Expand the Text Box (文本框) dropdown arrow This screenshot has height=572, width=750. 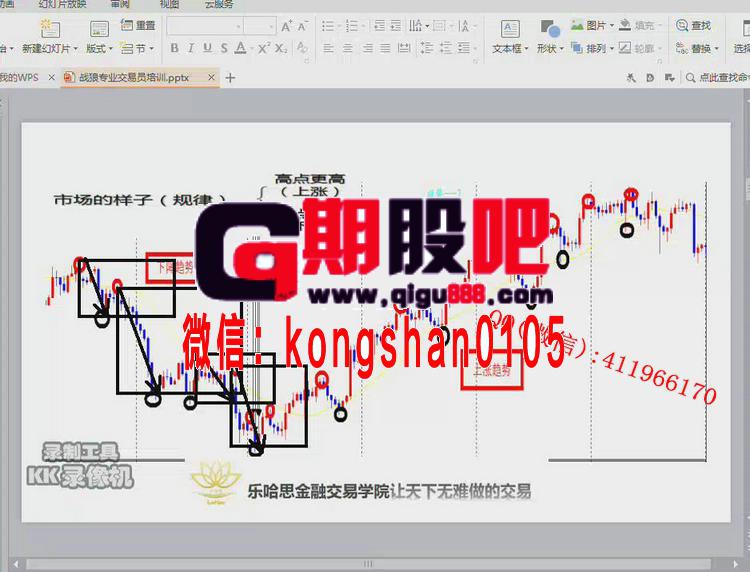[527, 49]
